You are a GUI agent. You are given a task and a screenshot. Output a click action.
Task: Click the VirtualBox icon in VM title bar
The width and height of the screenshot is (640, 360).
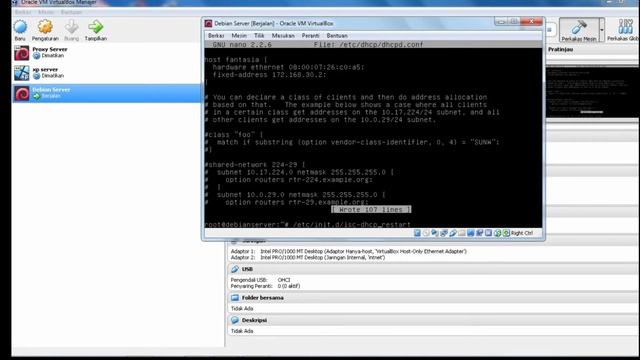click(209, 24)
